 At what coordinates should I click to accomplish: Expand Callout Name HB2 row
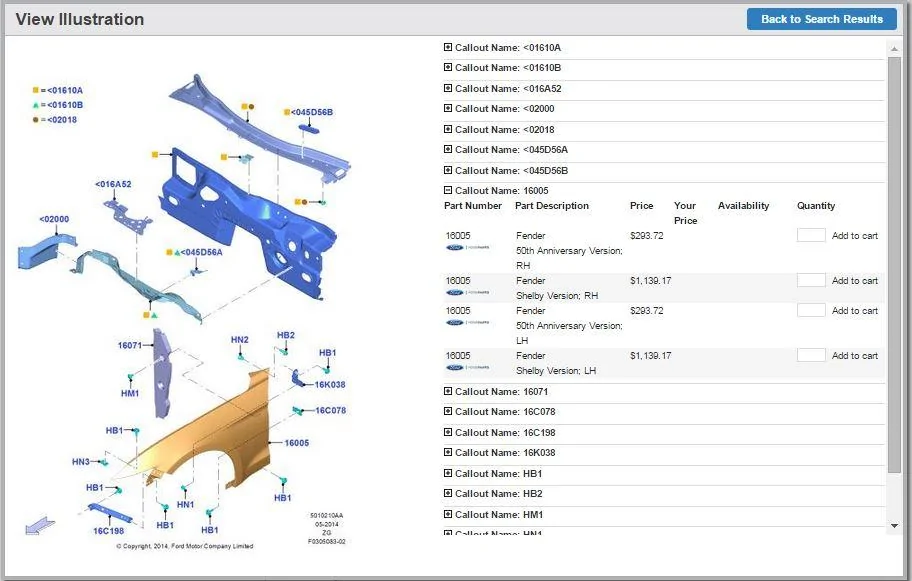(448, 493)
